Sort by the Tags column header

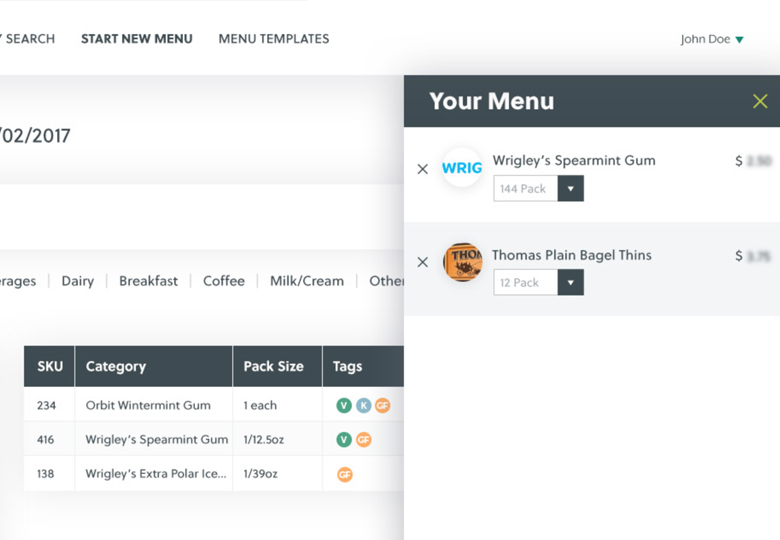[x=363, y=366]
